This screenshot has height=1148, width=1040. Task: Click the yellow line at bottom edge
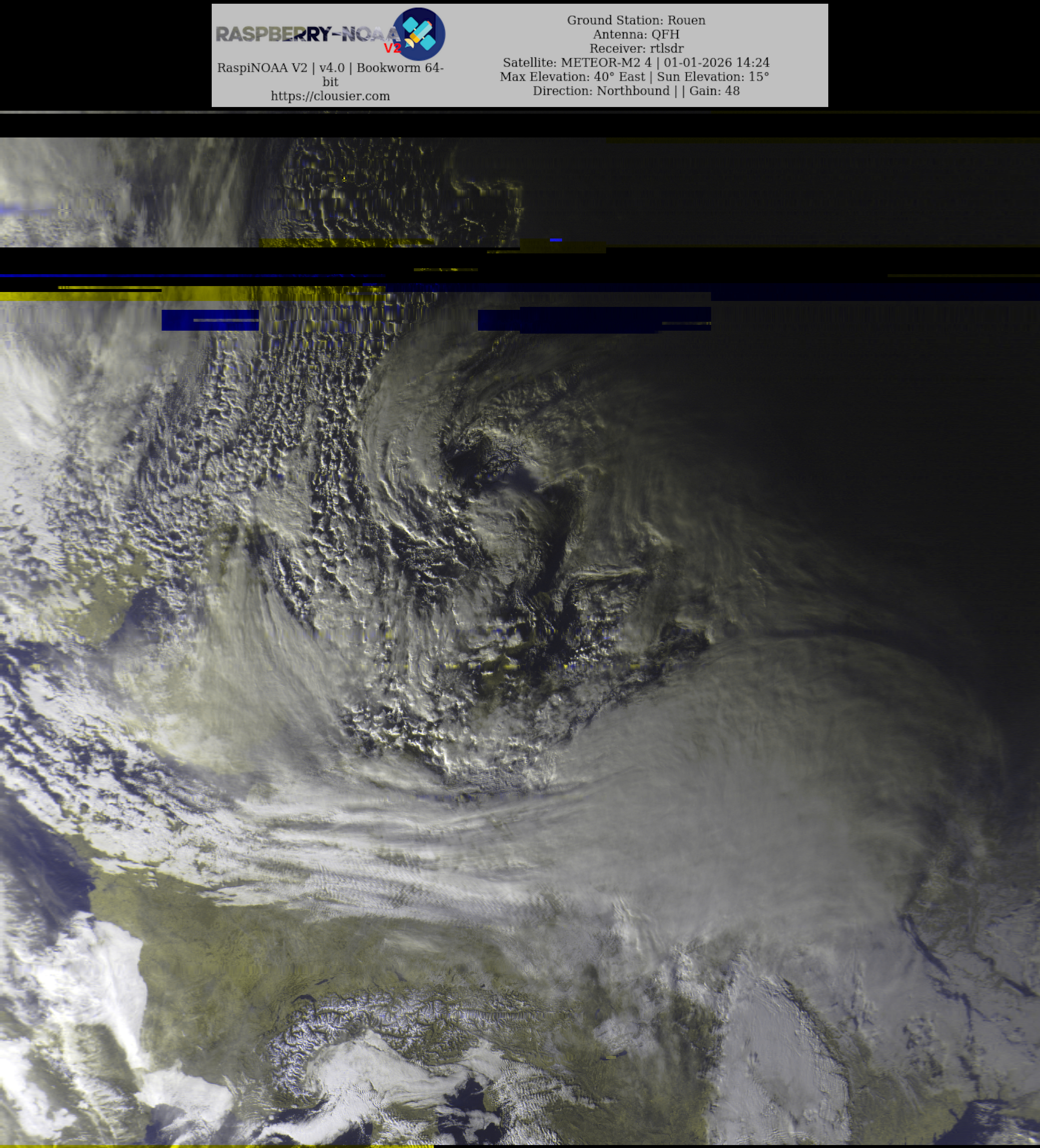(x=216, y=1146)
